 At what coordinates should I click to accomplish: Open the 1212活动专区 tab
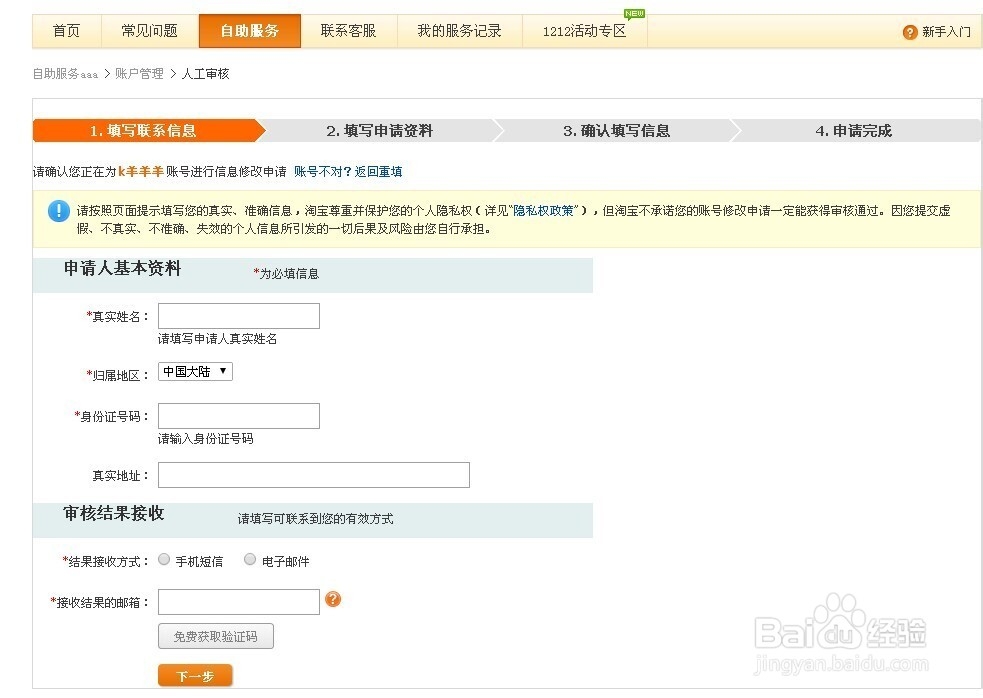point(584,31)
